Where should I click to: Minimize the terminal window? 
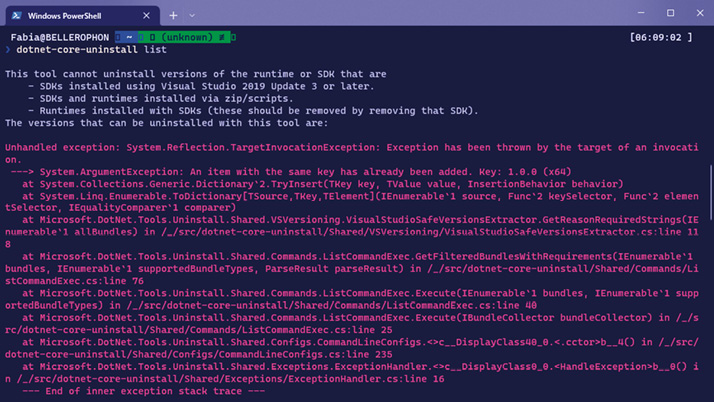[641, 13]
